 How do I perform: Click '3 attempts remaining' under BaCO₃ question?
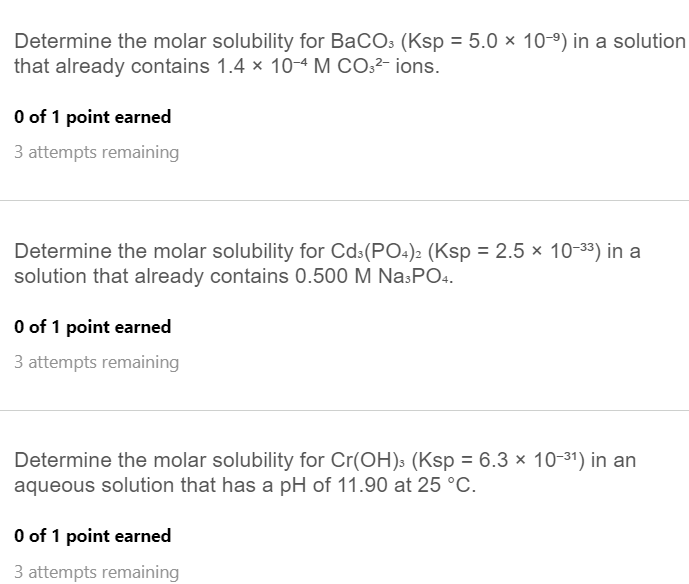(x=96, y=152)
